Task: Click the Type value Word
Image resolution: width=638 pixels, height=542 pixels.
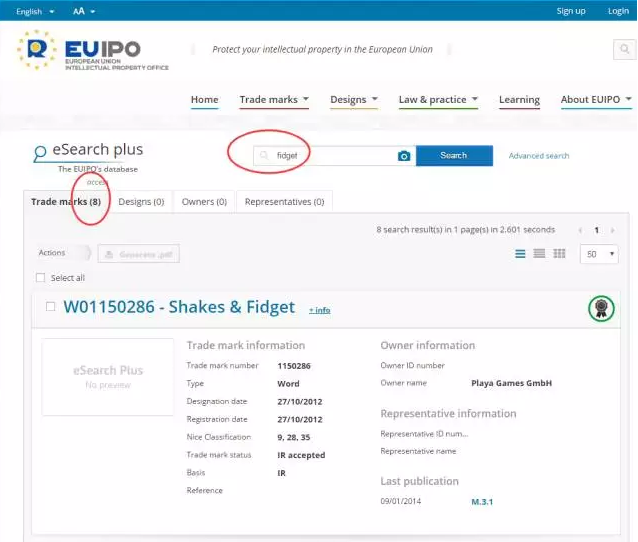Action: coord(288,384)
